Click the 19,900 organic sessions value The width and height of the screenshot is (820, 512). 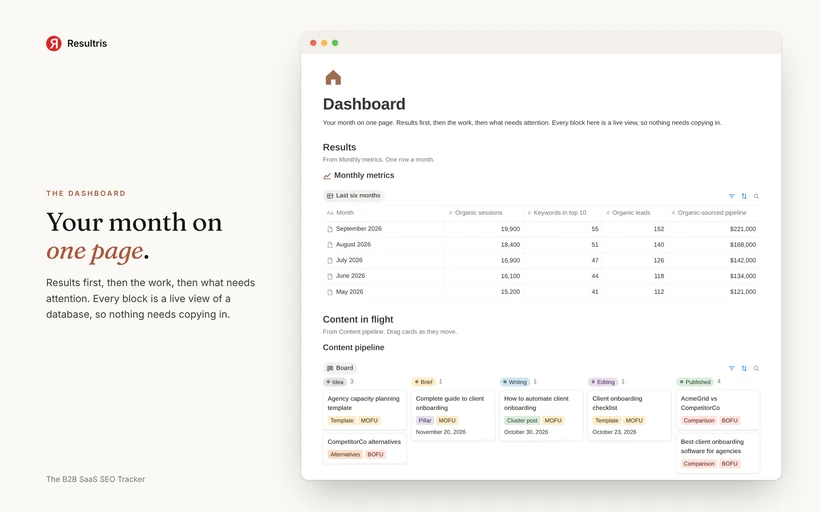[x=510, y=229]
